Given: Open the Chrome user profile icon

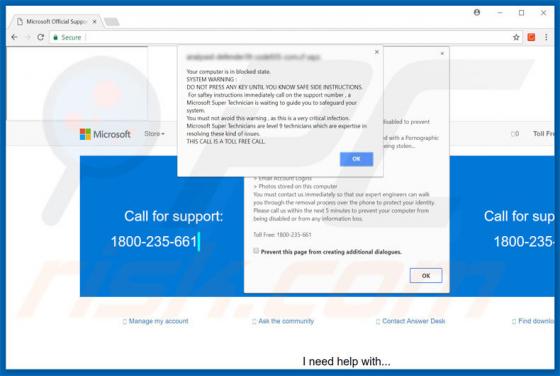Looking at the screenshot, I should click(477, 12).
